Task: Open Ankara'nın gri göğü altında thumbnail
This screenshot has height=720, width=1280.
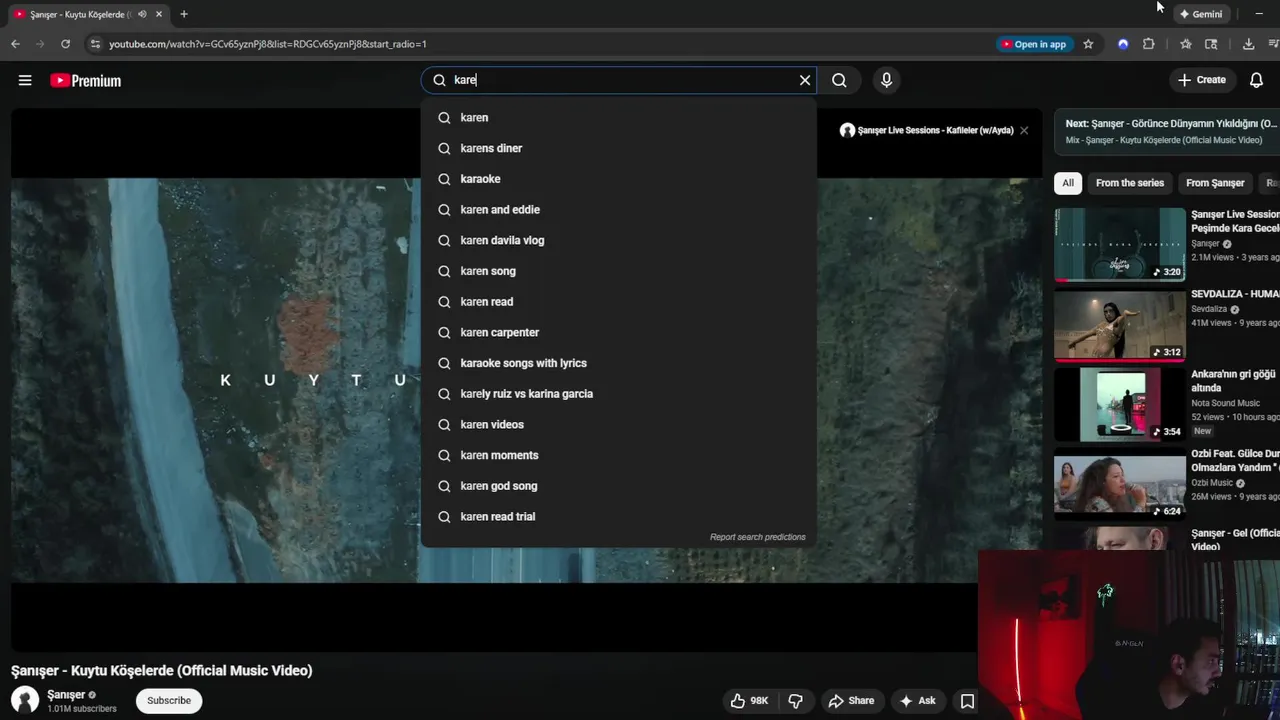Action: (1120, 404)
